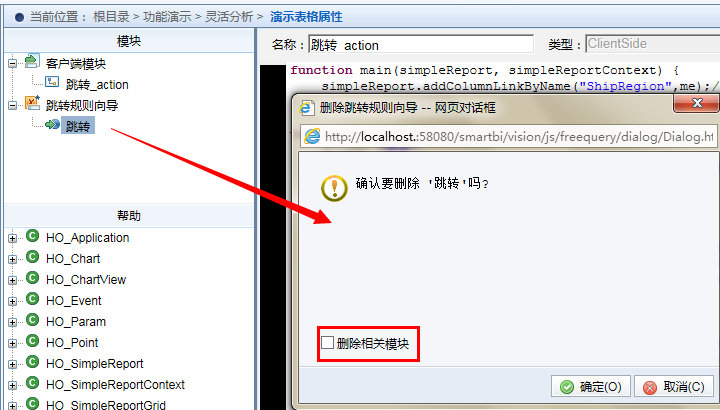Close the 删除跳转规则向导 dialog window
Viewport: 720px width, 410px height.
click(696, 103)
